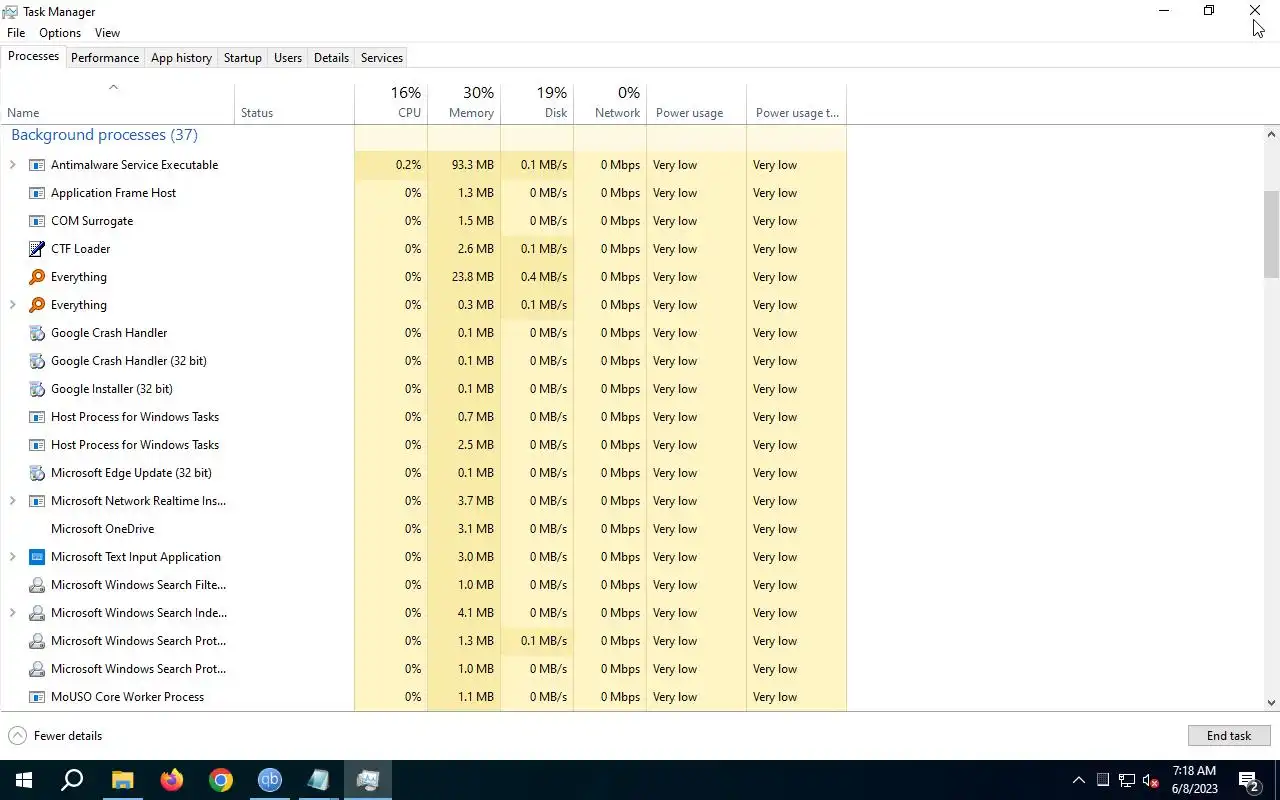Open File Explorer from the taskbar
Viewport: 1280px width, 800px height.
pyautogui.click(x=122, y=780)
